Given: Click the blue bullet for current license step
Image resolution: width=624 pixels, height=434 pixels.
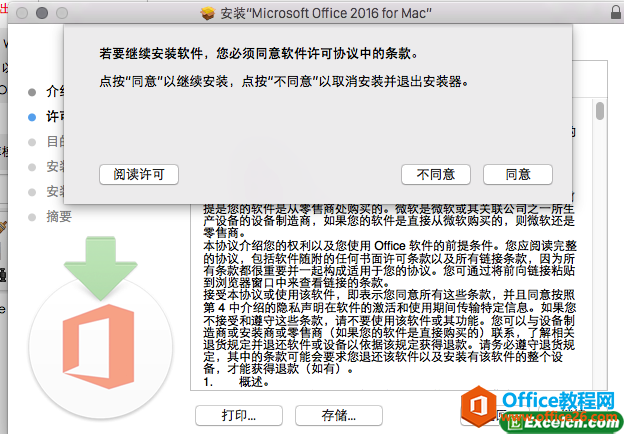Looking at the screenshot, I should pos(32,117).
